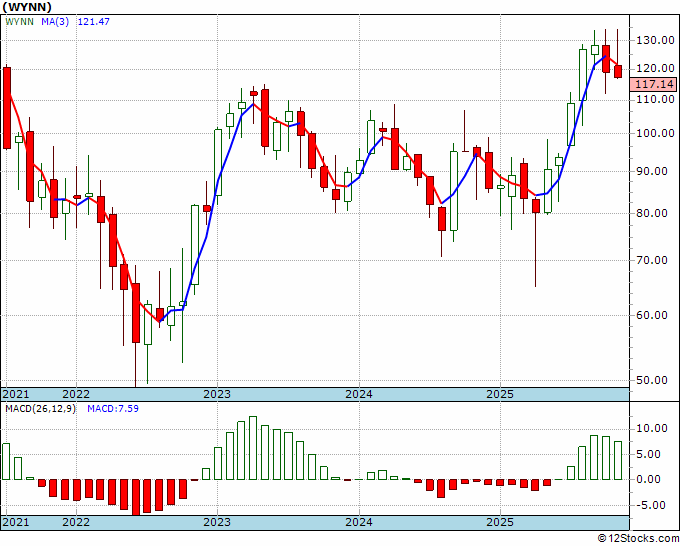Select the 70.00 price axis label

[652, 260]
